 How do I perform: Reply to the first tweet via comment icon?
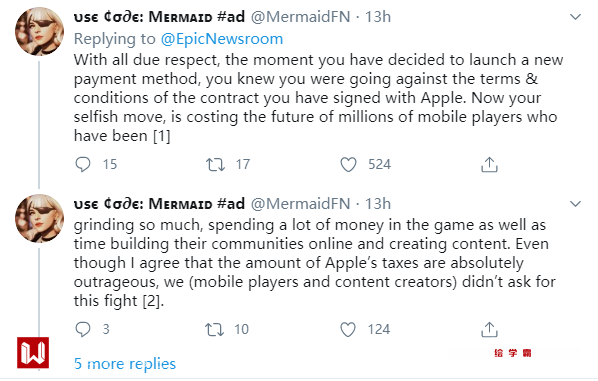(83, 165)
